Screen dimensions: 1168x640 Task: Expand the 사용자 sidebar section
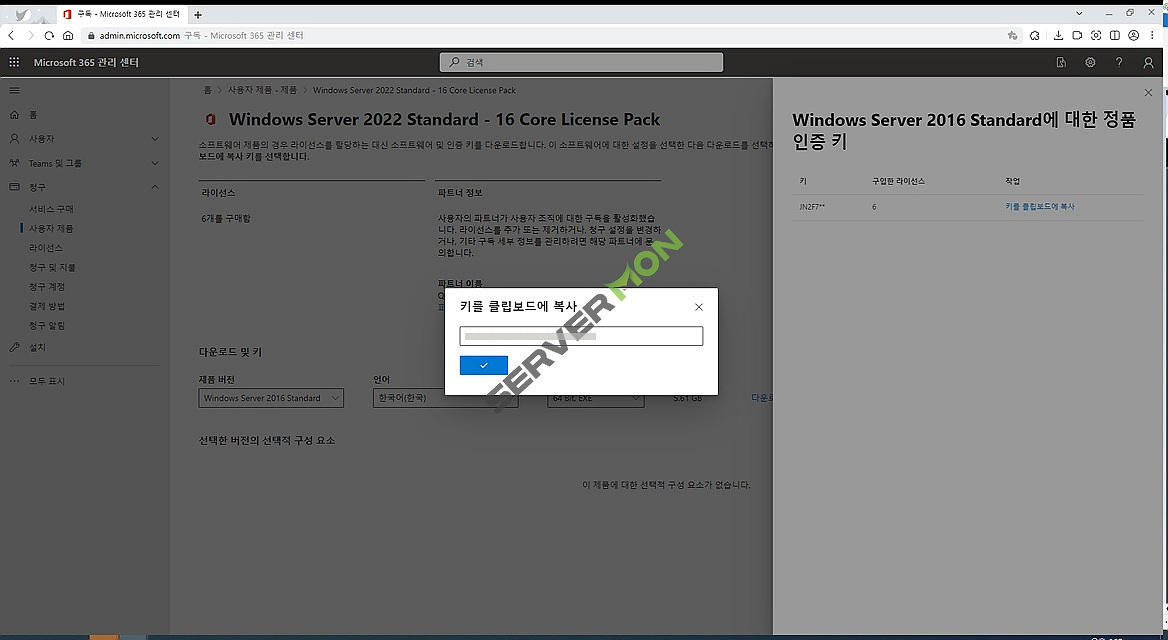(x=83, y=139)
